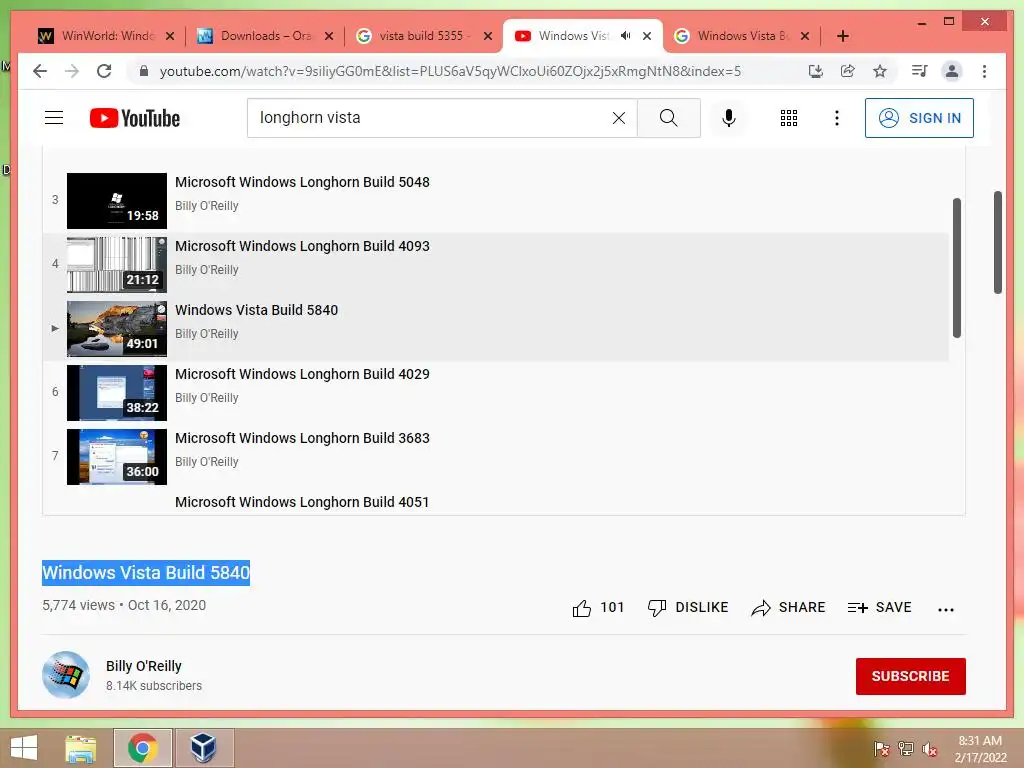This screenshot has height=768, width=1024.
Task: Click the page vertical scrollbar
Action: (998, 242)
